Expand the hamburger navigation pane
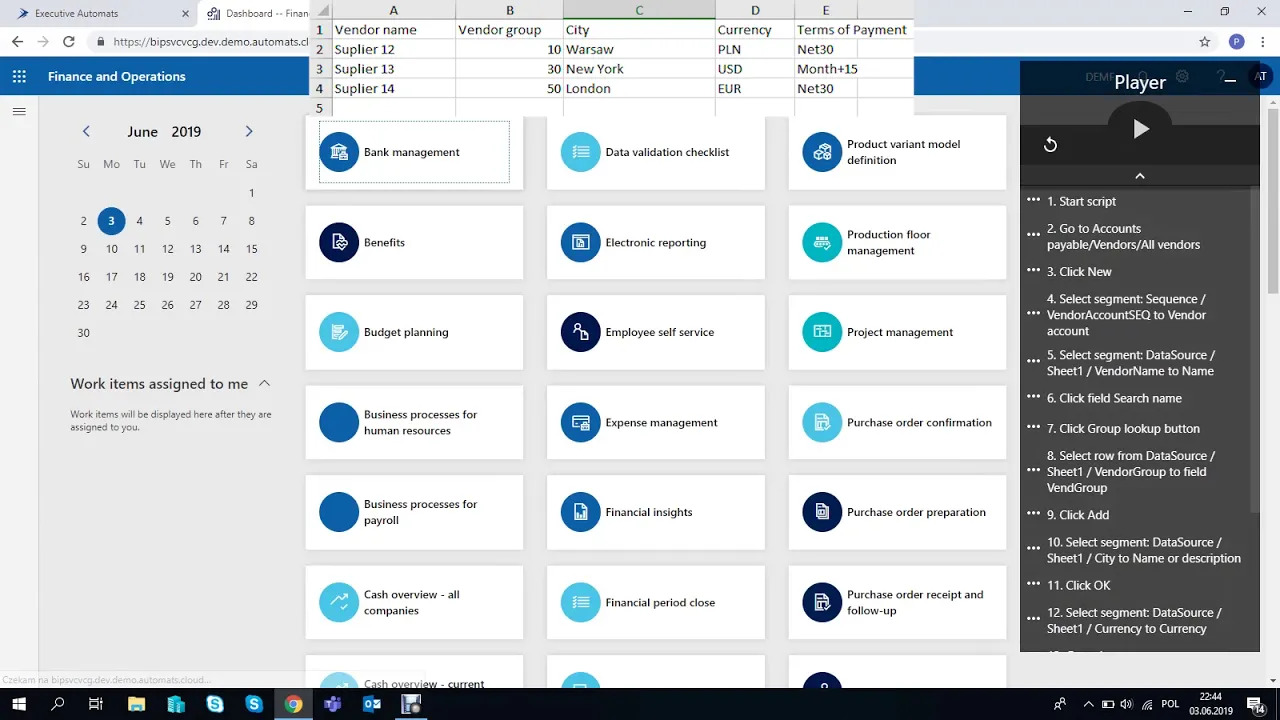The image size is (1280, 720). pos(19,111)
